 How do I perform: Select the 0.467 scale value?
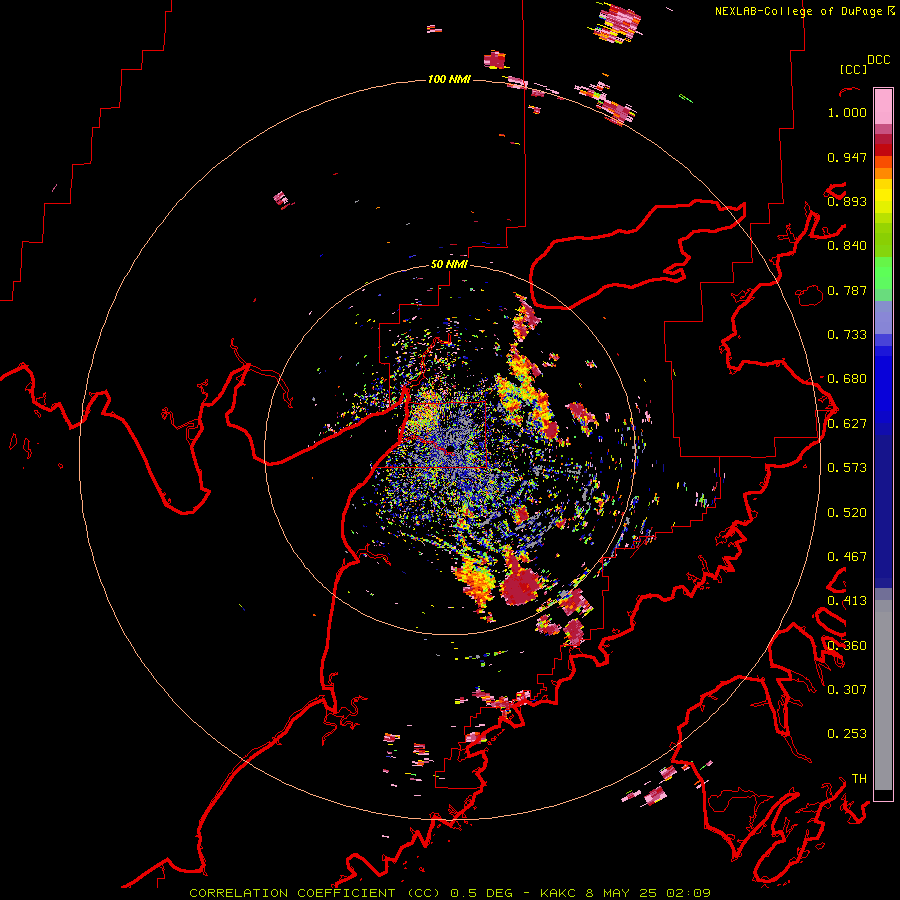pos(847,557)
